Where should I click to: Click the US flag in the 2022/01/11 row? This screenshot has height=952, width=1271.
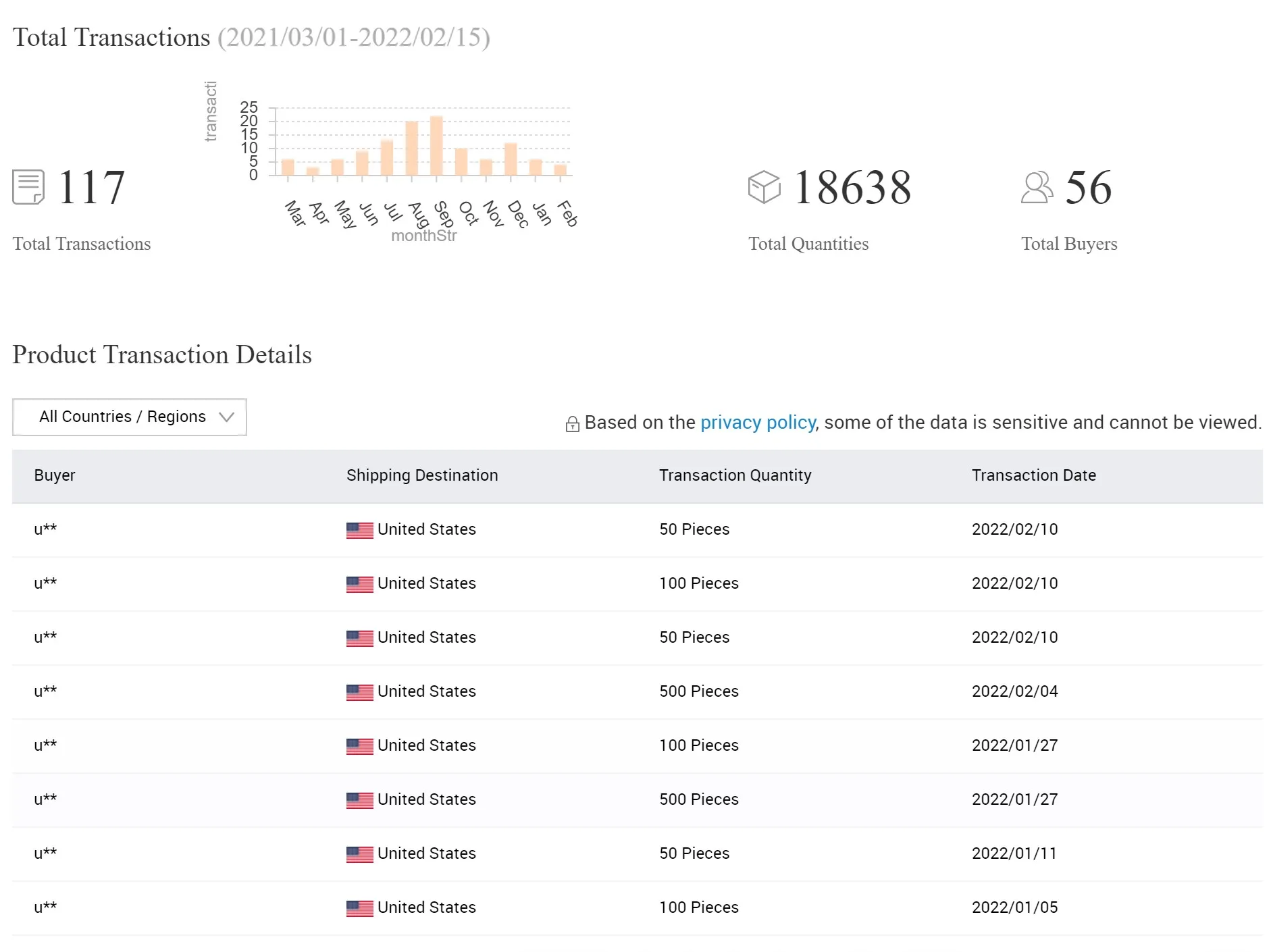[359, 854]
